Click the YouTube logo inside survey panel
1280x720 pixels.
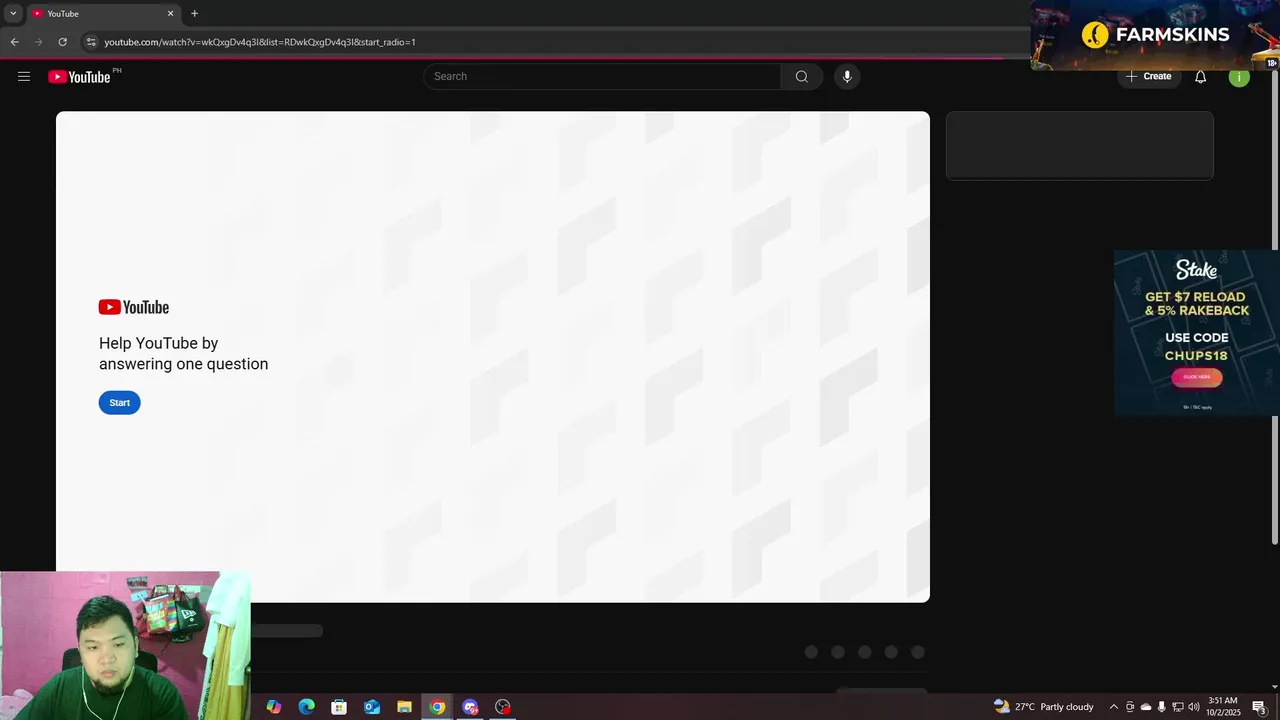[134, 307]
